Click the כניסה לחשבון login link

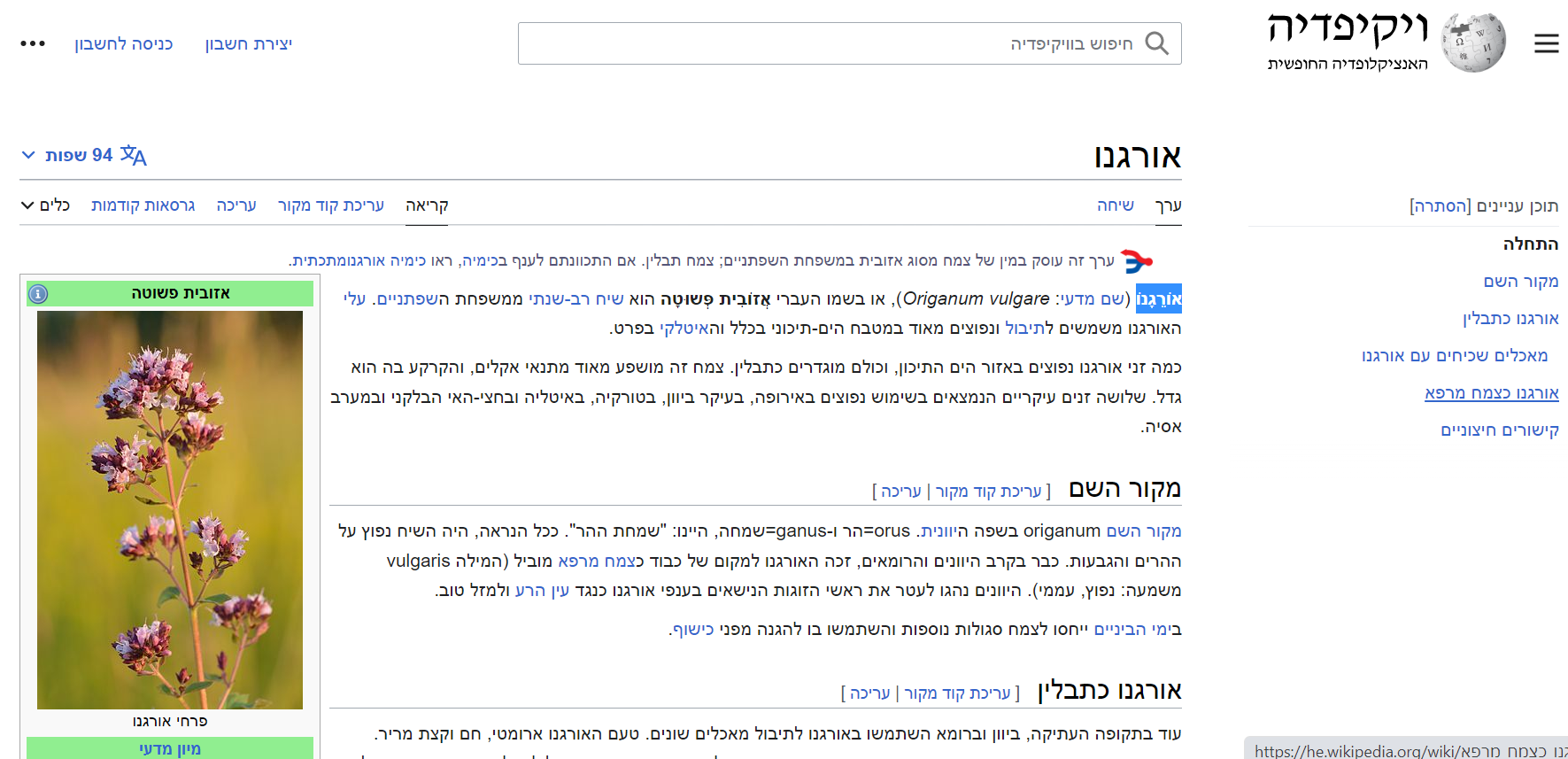point(124,44)
